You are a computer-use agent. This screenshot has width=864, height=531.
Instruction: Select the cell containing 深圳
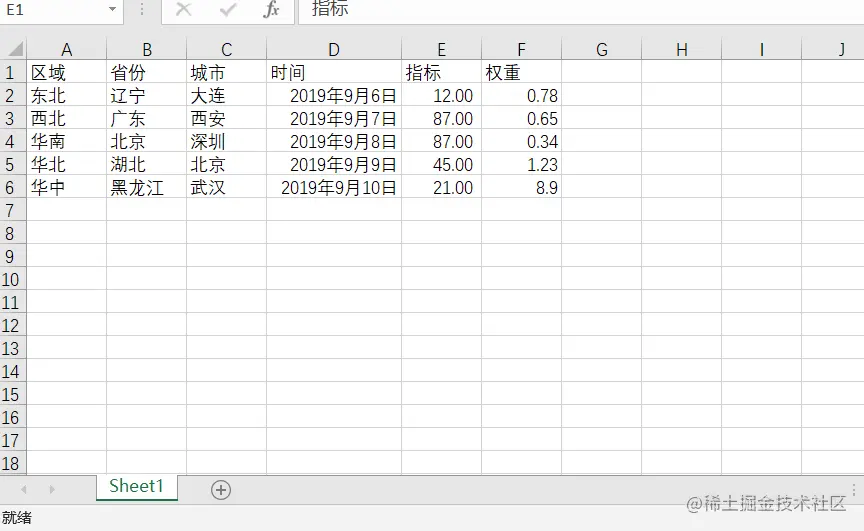pos(226,142)
